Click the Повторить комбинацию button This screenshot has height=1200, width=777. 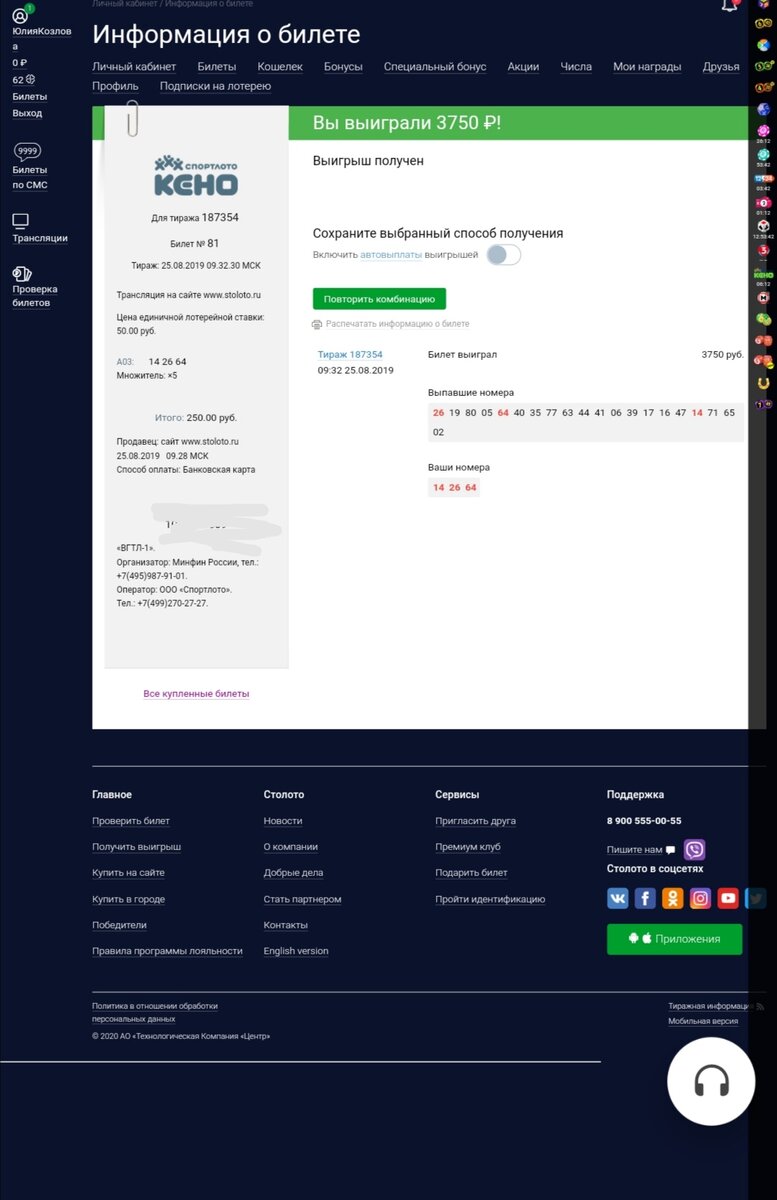click(379, 299)
